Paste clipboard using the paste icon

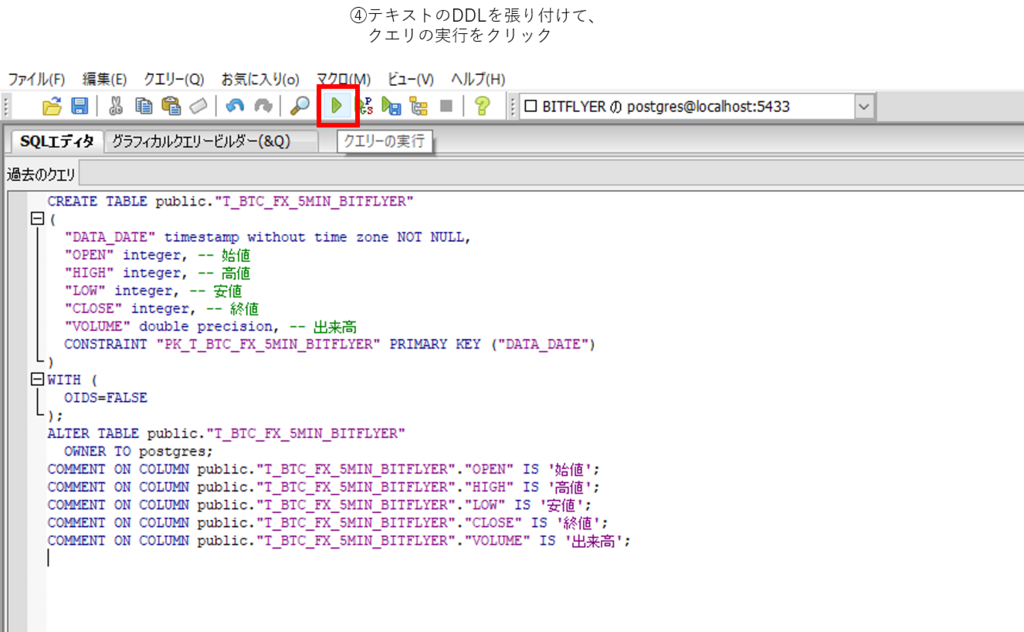click(x=171, y=106)
